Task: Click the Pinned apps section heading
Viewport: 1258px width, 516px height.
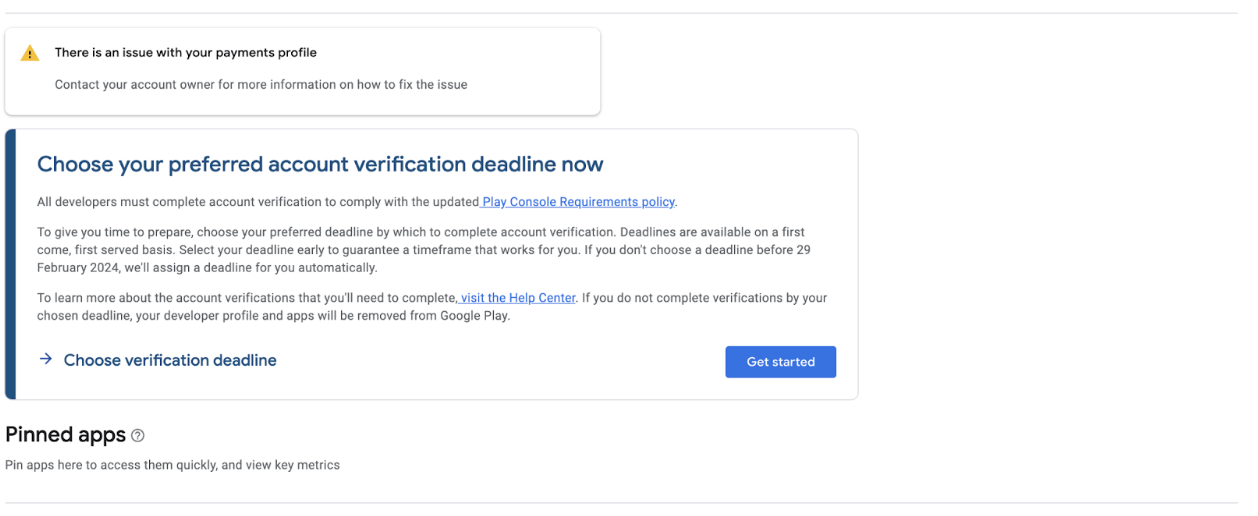Action: [x=66, y=435]
